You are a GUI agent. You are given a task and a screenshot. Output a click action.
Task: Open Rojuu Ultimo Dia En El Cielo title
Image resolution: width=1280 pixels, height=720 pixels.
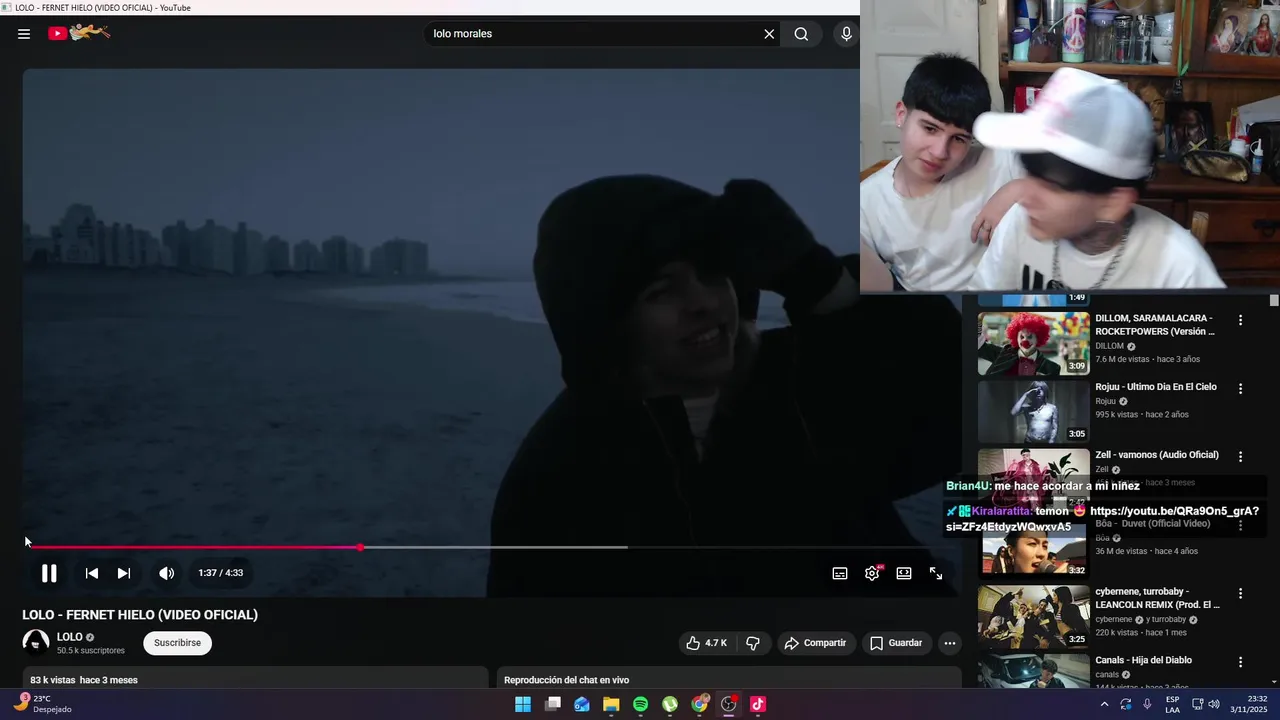click(x=1156, y=387)
